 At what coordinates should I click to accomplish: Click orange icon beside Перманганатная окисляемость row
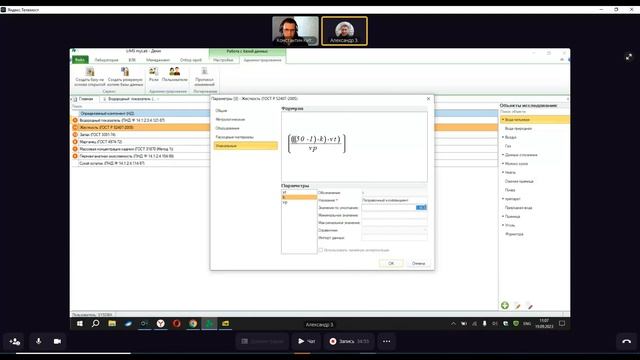tap(75, 156)
